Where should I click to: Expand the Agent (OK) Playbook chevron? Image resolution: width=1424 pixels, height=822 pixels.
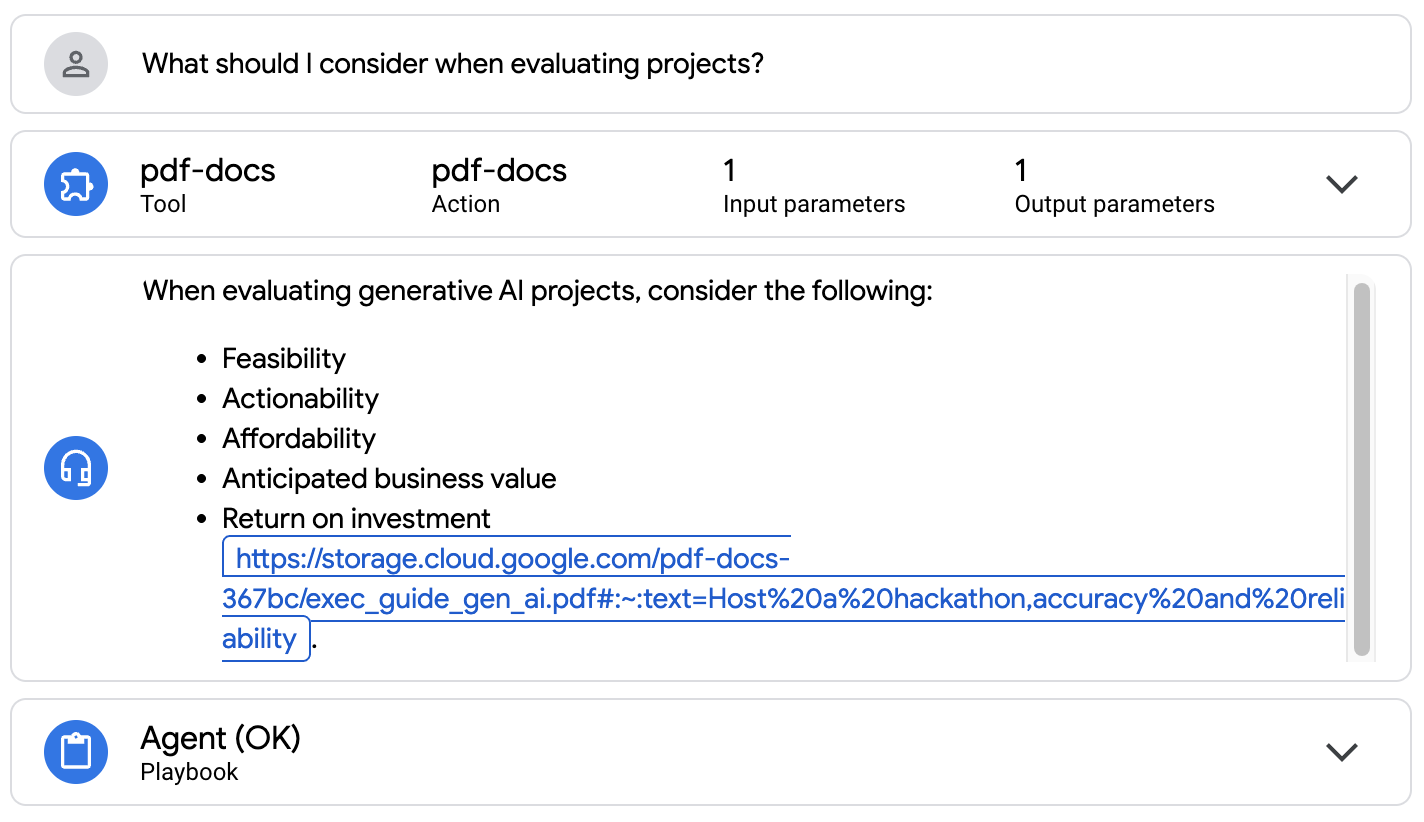pos(1341,752)
